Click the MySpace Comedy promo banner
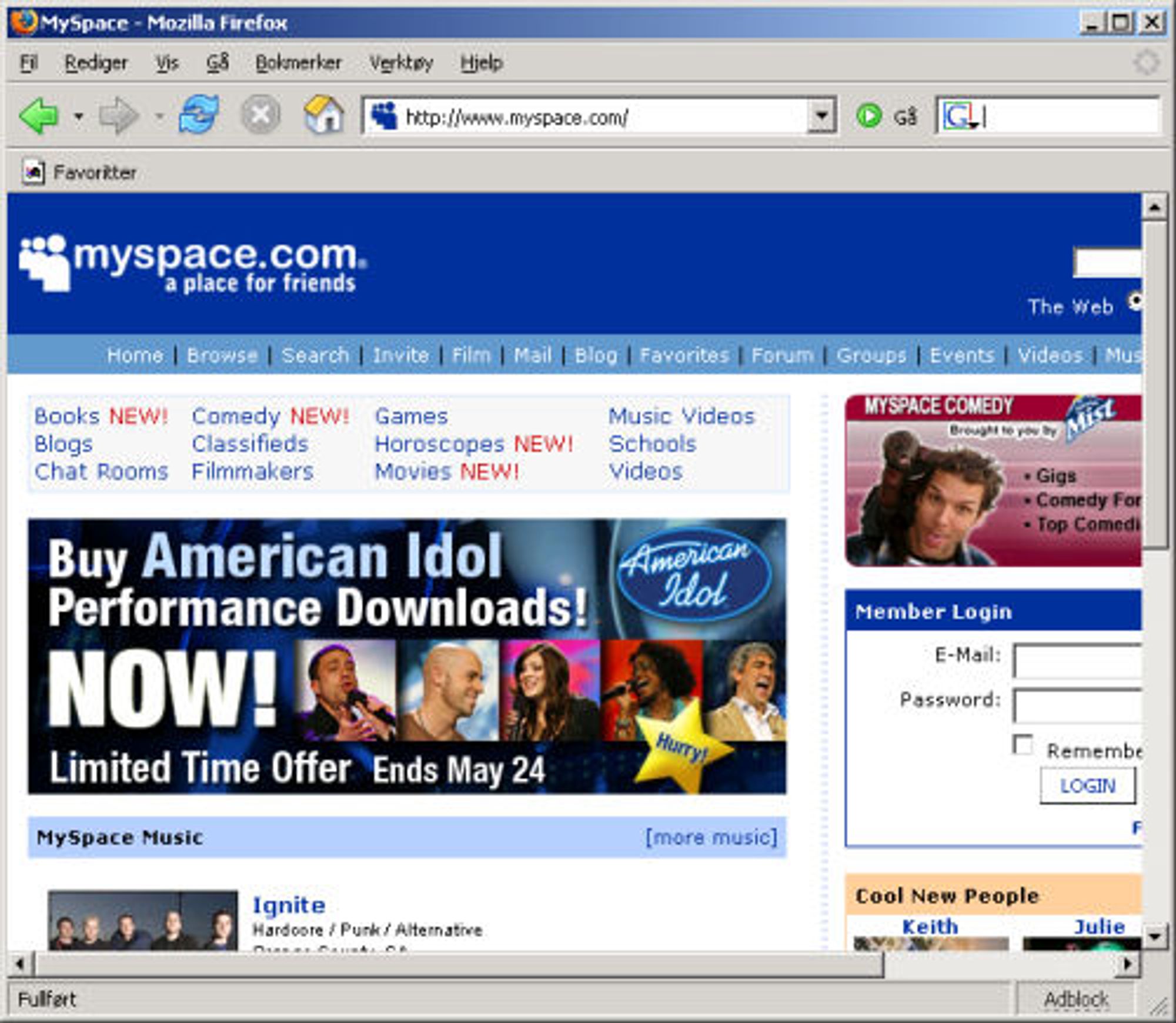Viewport: 1176px width, 1023px height. (x=994, y=481)
